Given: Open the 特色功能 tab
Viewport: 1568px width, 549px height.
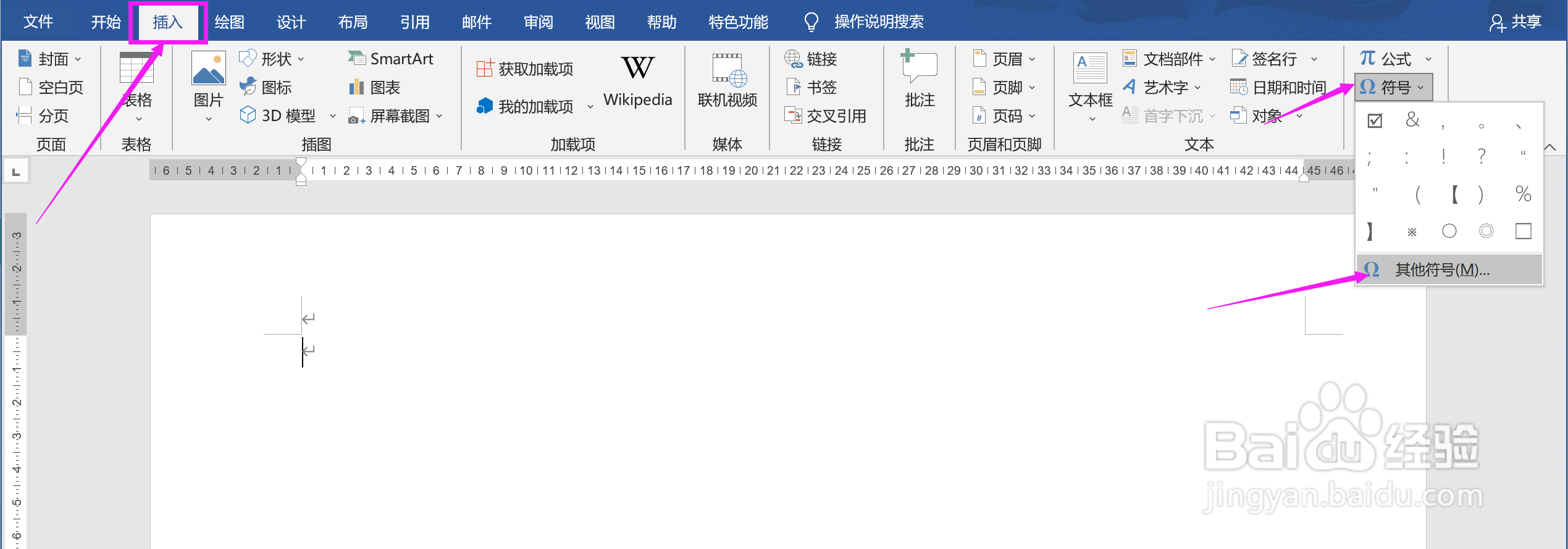Looking at the screenshot, I should click(x=739, y=22).
